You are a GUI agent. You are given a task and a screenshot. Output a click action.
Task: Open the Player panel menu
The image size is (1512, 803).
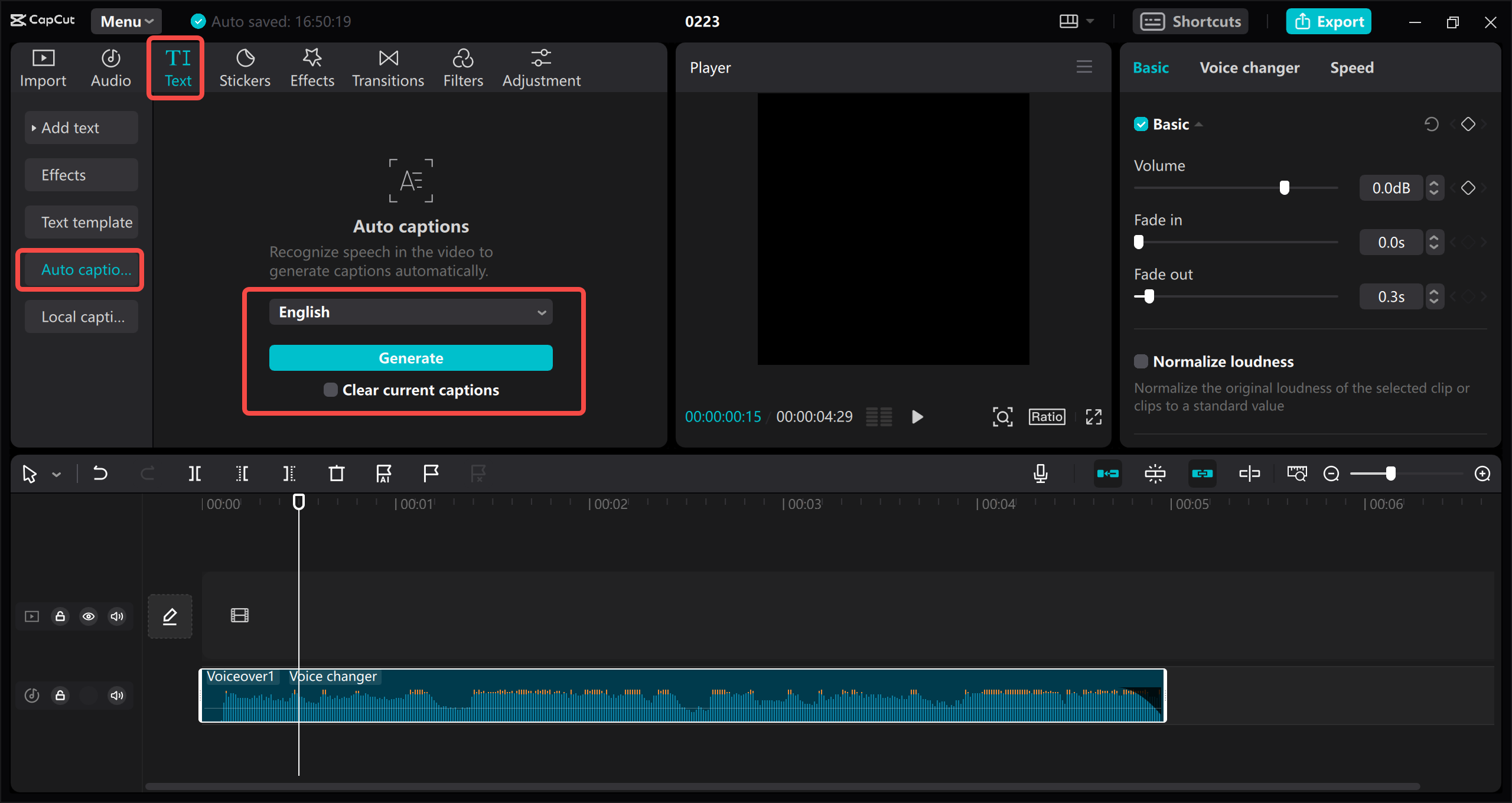1084,67
